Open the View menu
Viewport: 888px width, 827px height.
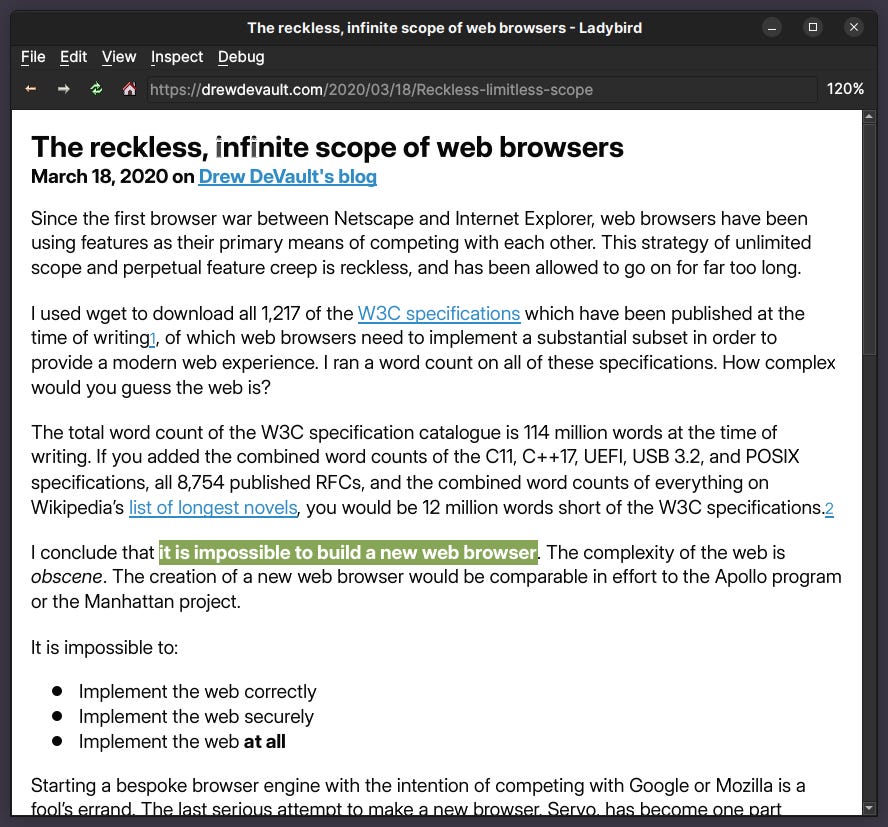click(118, 57)
